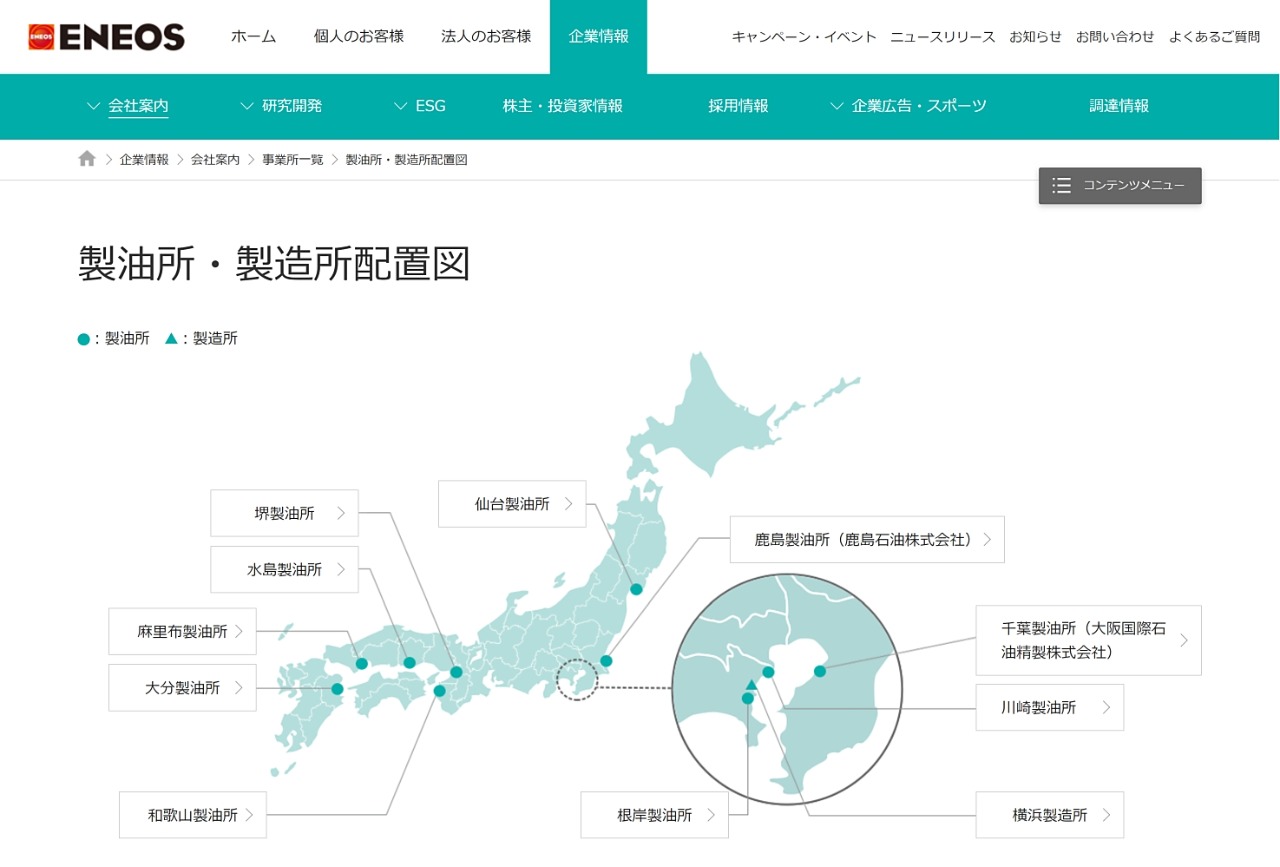Open キャンペーン・イベント link
Viewport: 1280px width, 867px height.
[x=804, y=37]
